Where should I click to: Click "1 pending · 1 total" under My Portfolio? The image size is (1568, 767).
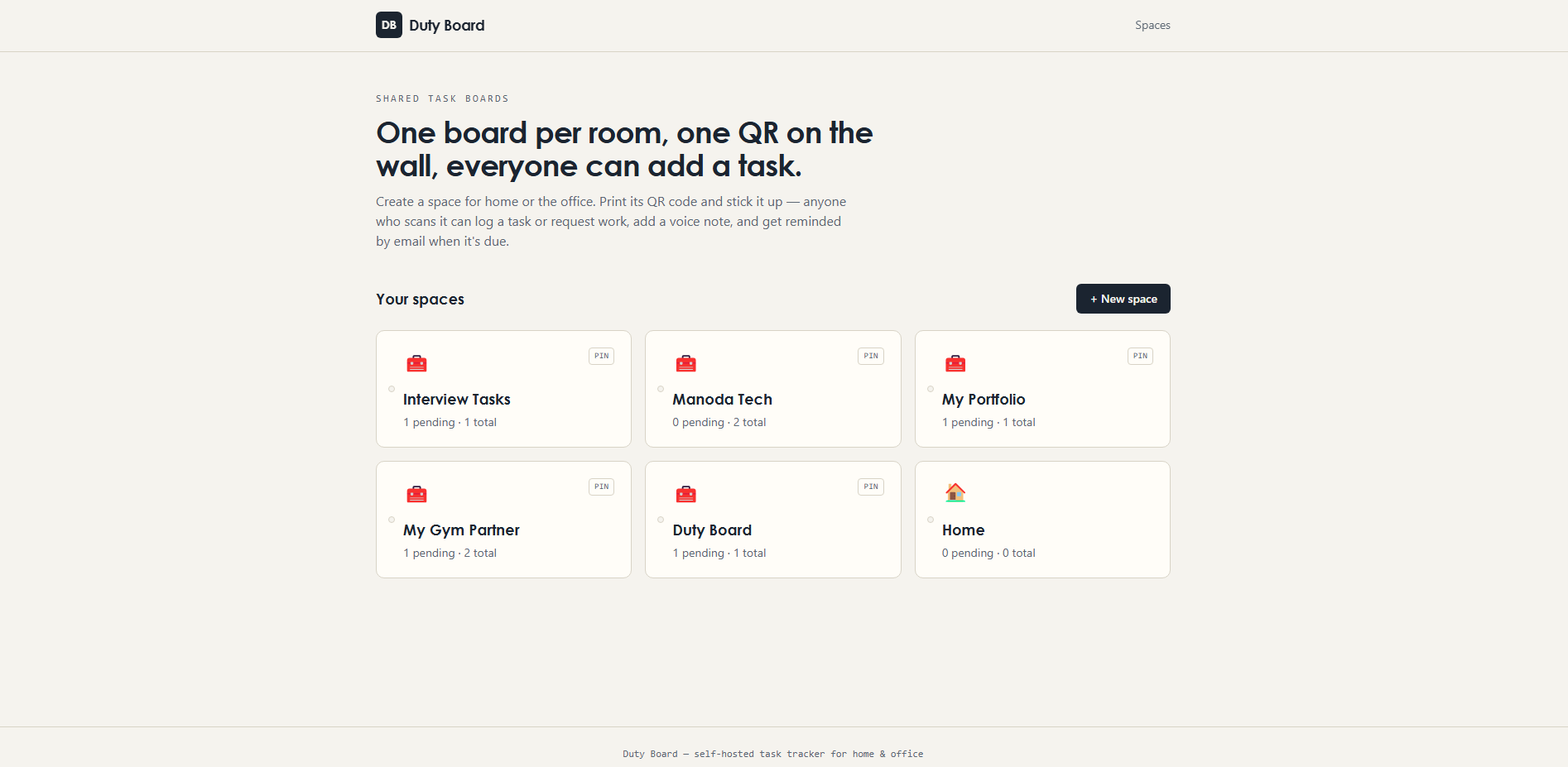(x=988, y=423)
